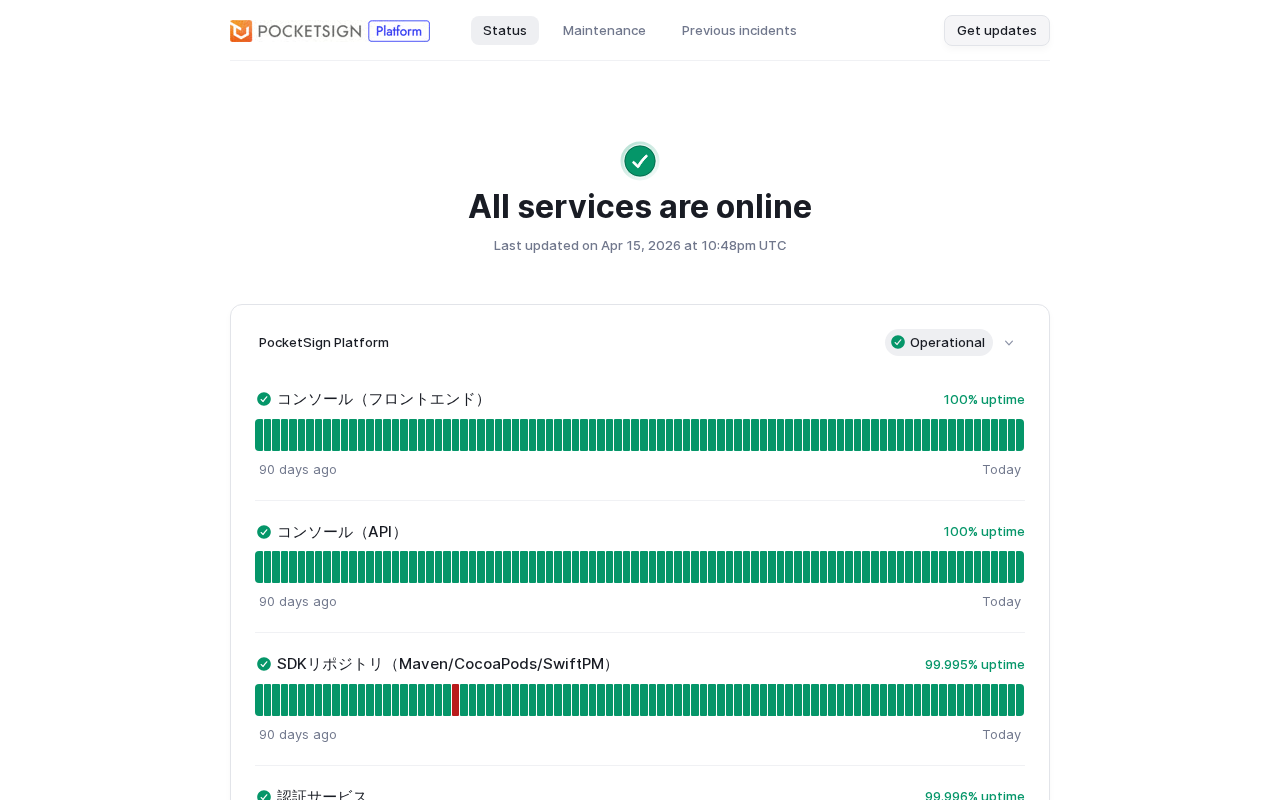
Task: Expand the Operational status pill
Action: click(939, 342)
